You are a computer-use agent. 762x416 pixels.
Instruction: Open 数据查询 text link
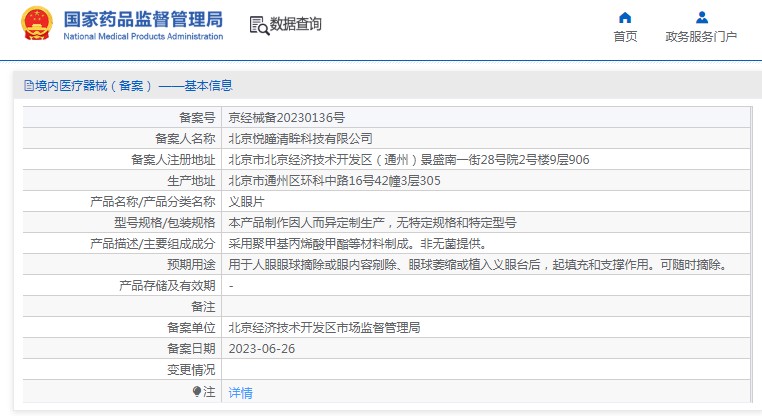(x=295, y=24)
